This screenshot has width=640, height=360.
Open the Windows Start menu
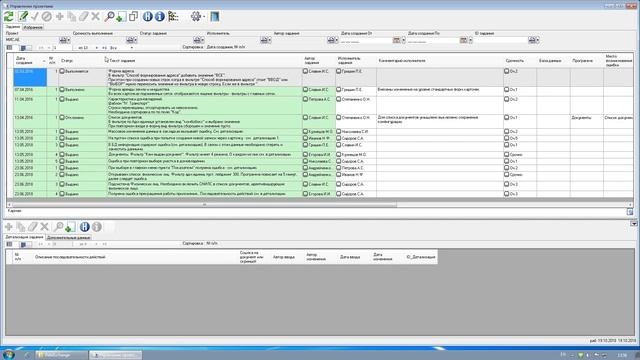[8, 354]
